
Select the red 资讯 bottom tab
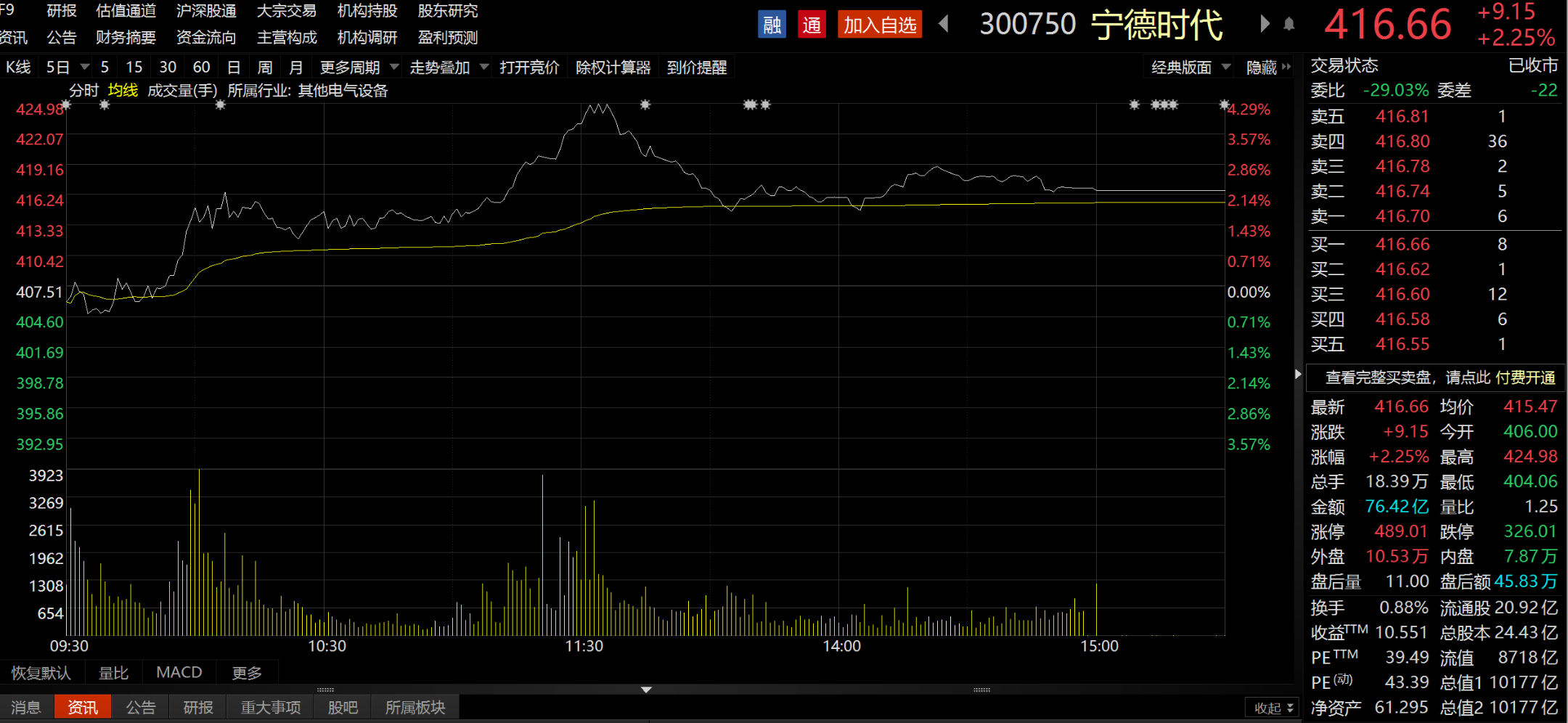83,707
